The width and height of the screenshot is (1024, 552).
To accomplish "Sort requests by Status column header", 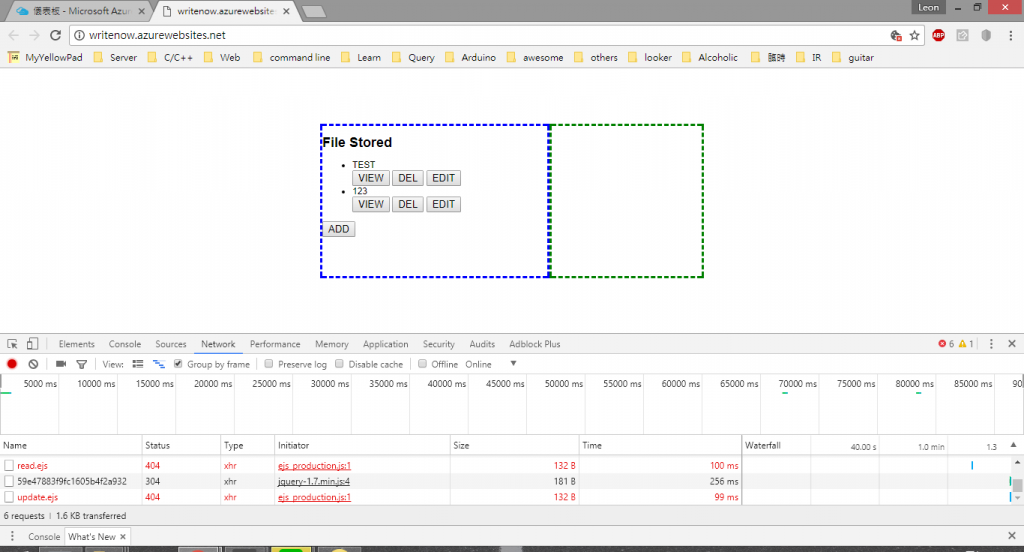I will 181,446.
